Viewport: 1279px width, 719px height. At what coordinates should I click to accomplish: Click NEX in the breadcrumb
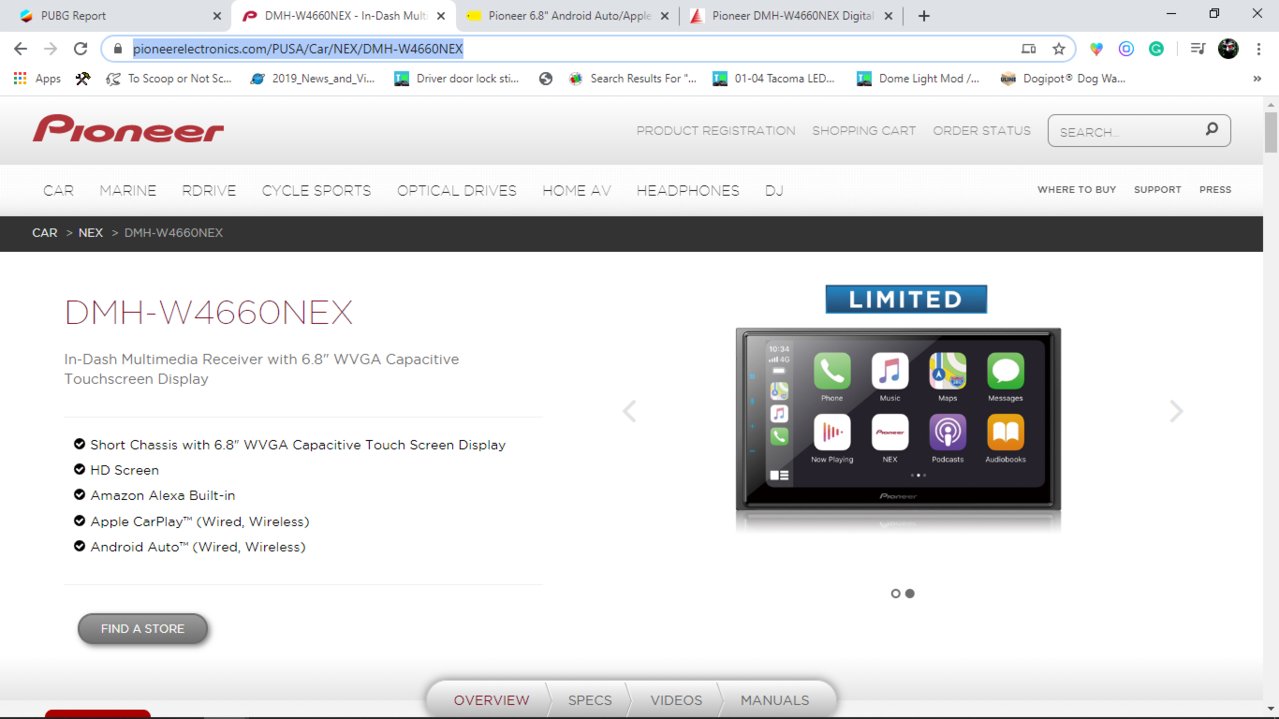(91, 233)
